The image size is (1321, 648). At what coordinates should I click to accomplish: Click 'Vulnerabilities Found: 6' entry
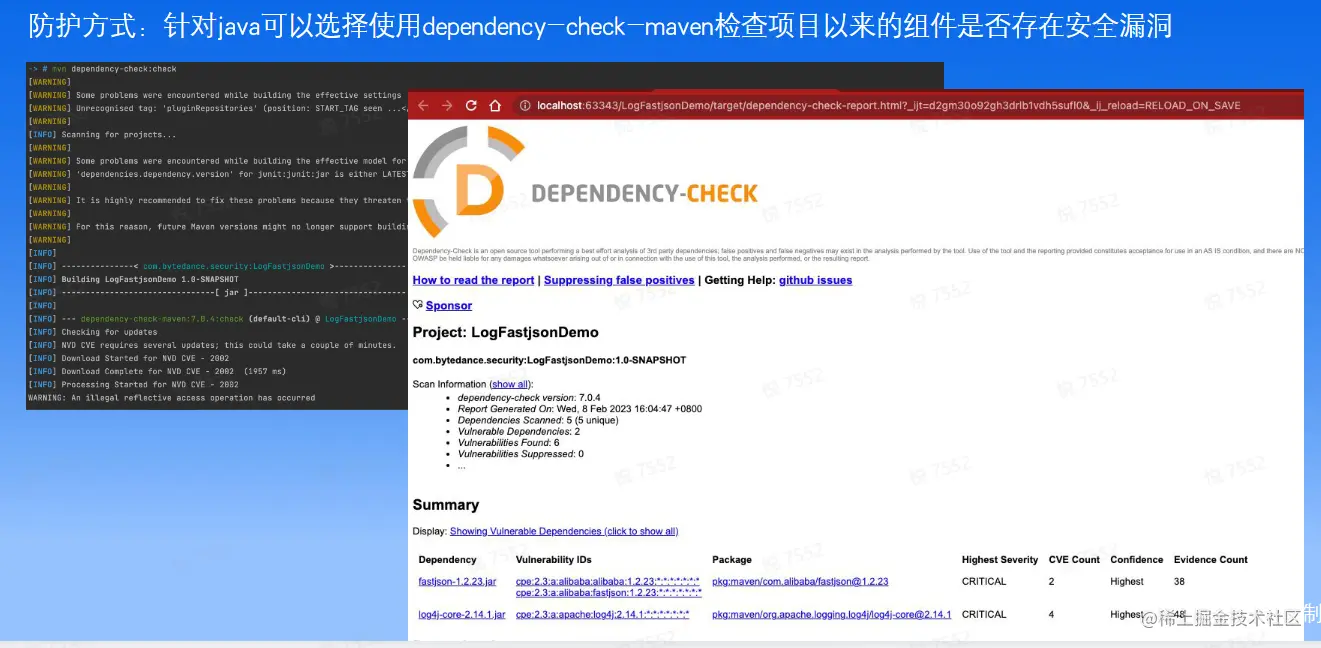(509, 443)
